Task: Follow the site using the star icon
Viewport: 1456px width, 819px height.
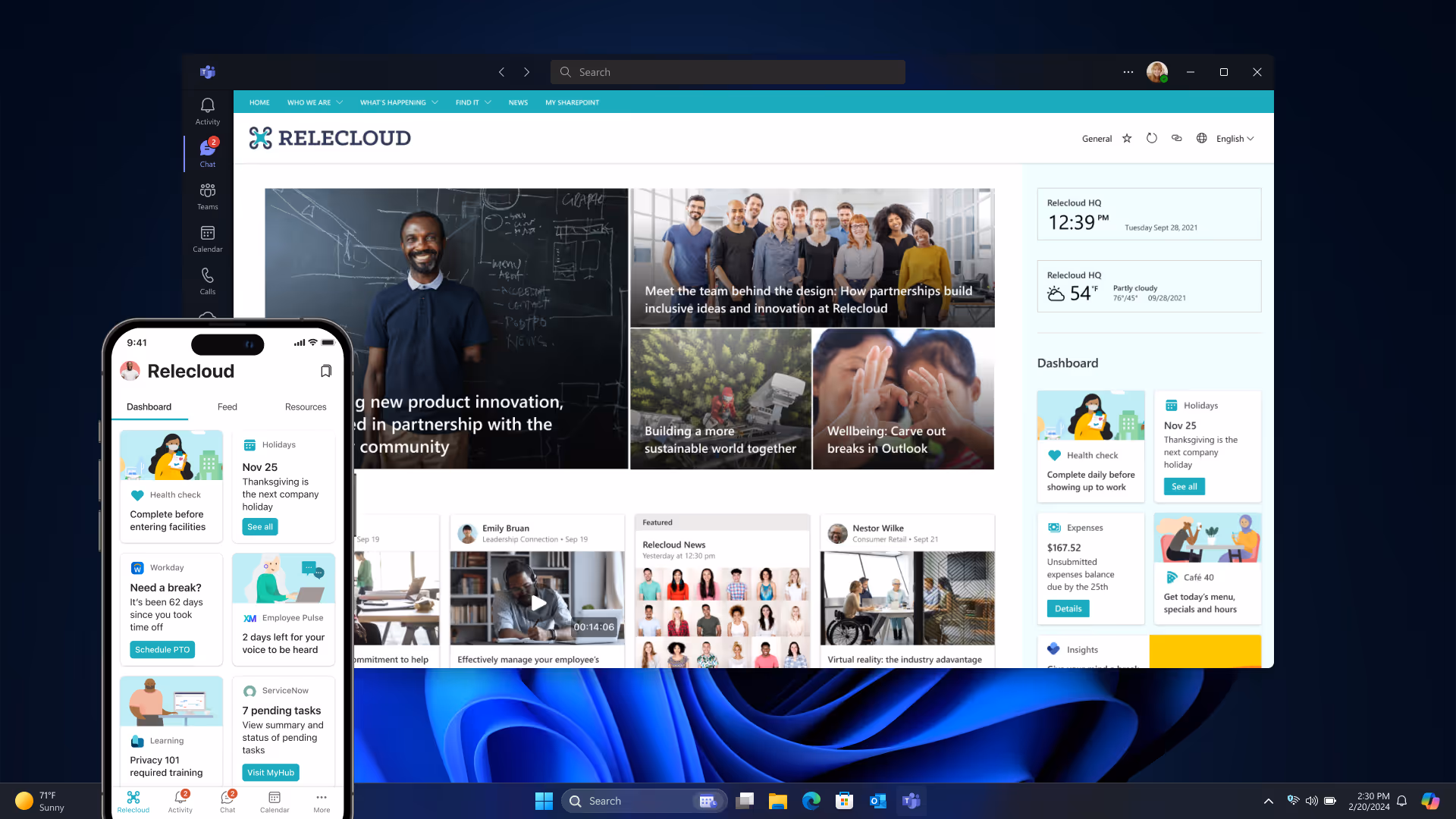Action: (1127, 138)
